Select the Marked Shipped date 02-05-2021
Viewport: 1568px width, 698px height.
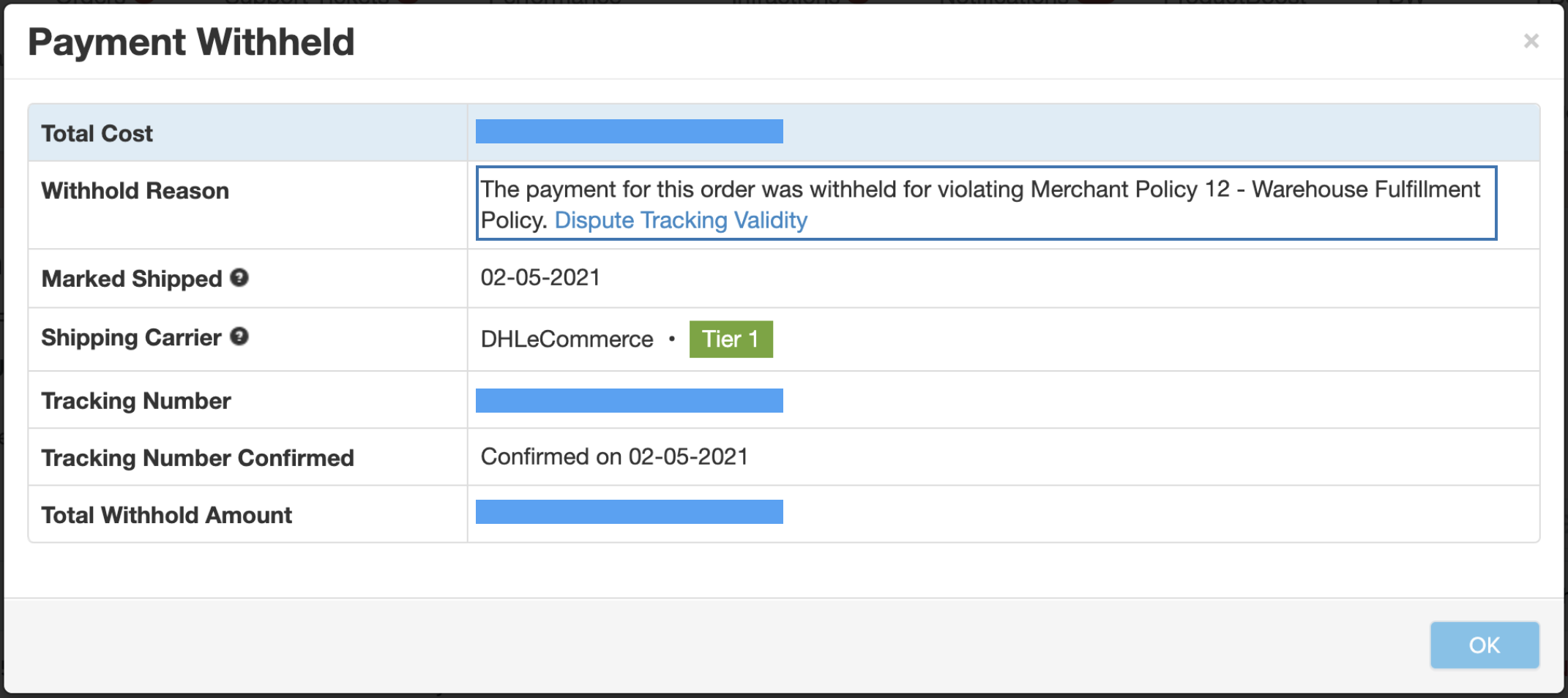[x=540, y=278]
